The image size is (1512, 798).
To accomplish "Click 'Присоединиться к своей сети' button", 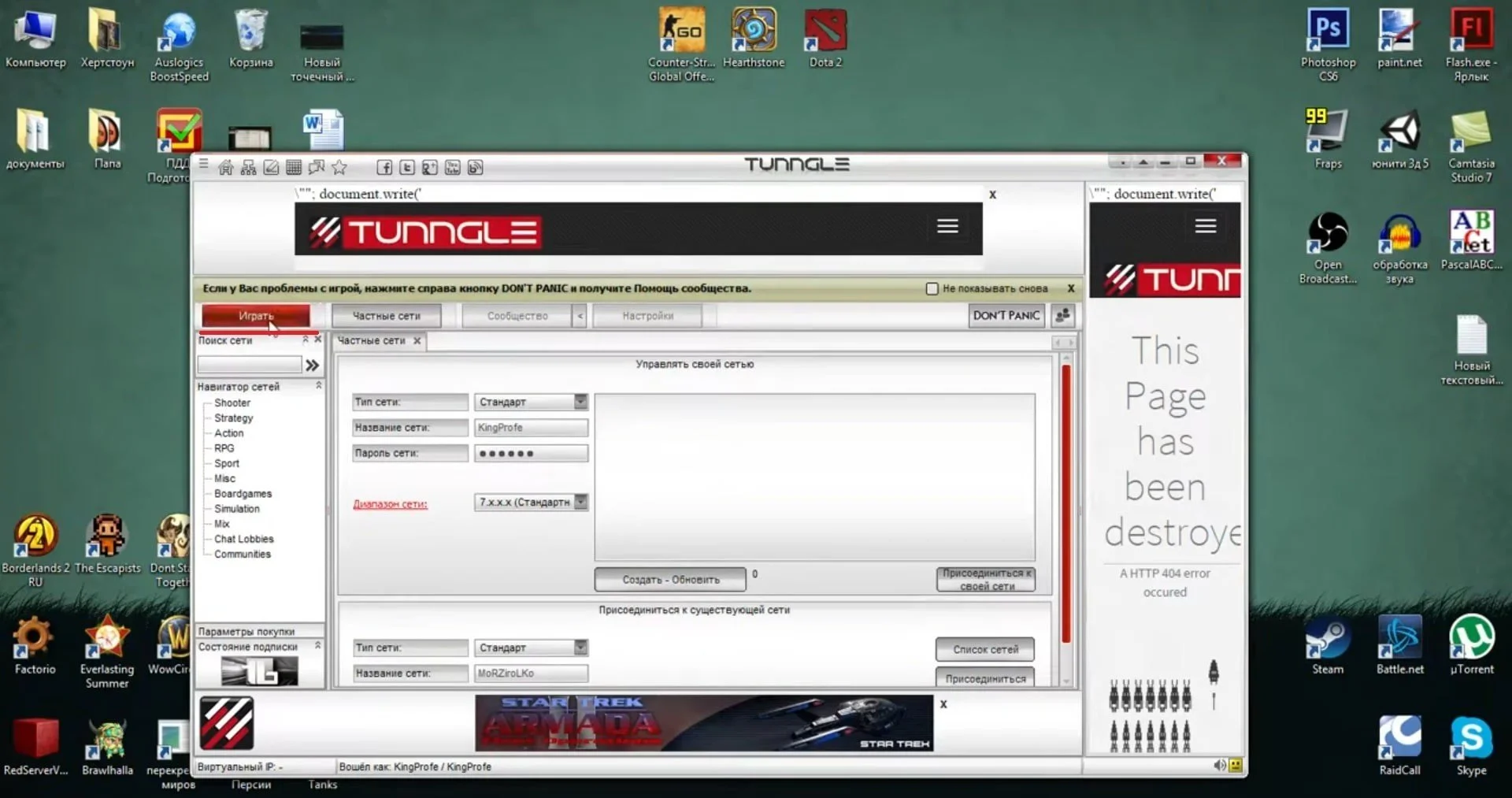I will (x=986, y=580).
